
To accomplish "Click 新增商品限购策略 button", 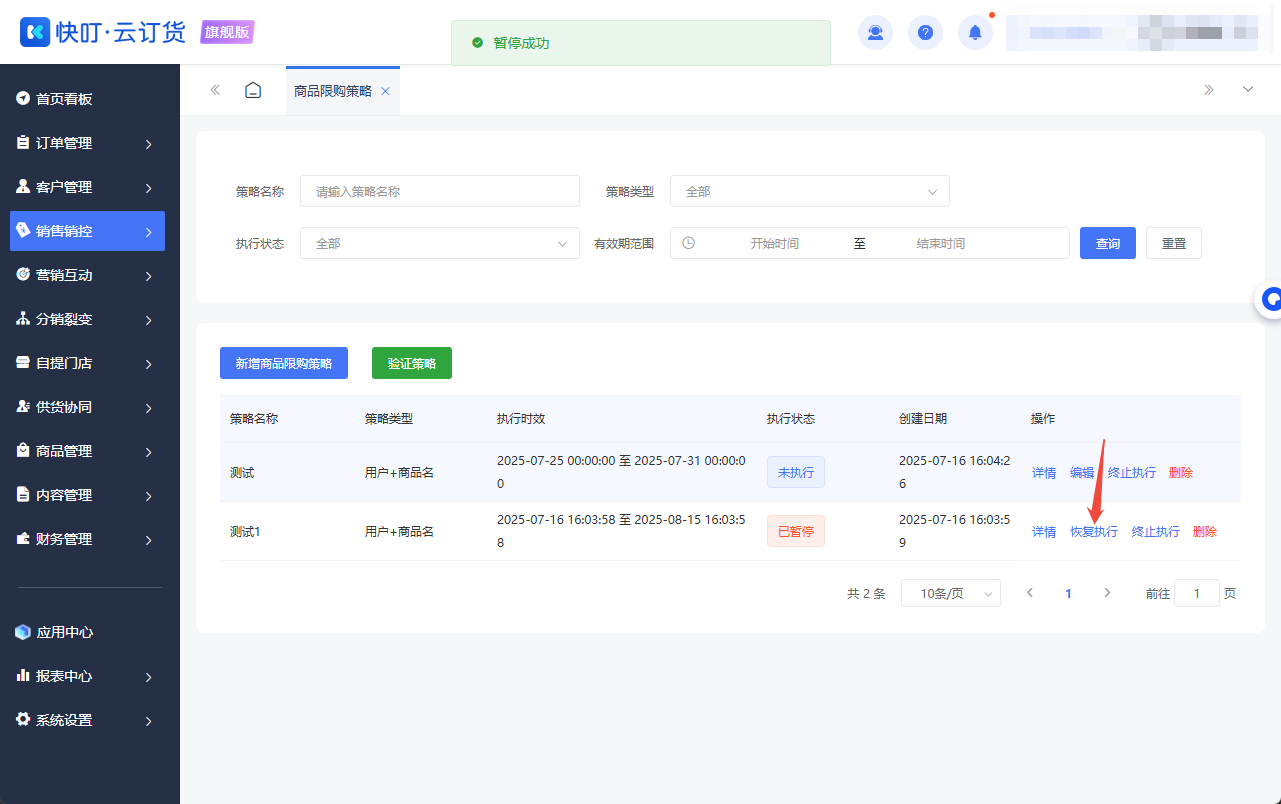I will (x=284, y=363).
